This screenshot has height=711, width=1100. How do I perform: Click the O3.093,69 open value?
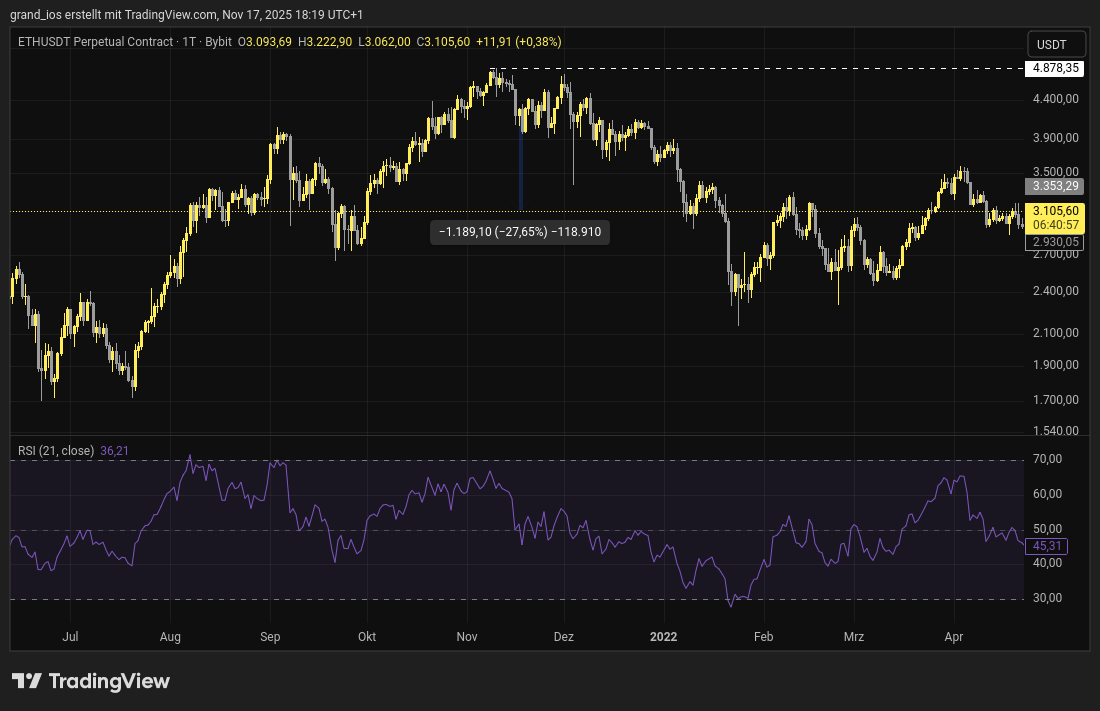click(264, 42)
